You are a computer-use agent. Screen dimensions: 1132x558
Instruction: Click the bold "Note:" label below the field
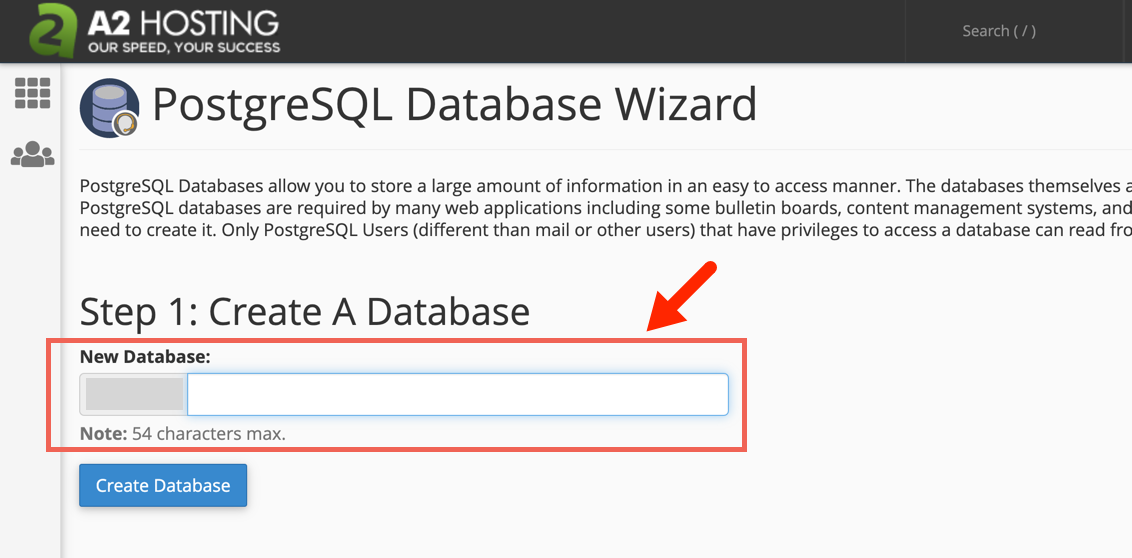103,434
